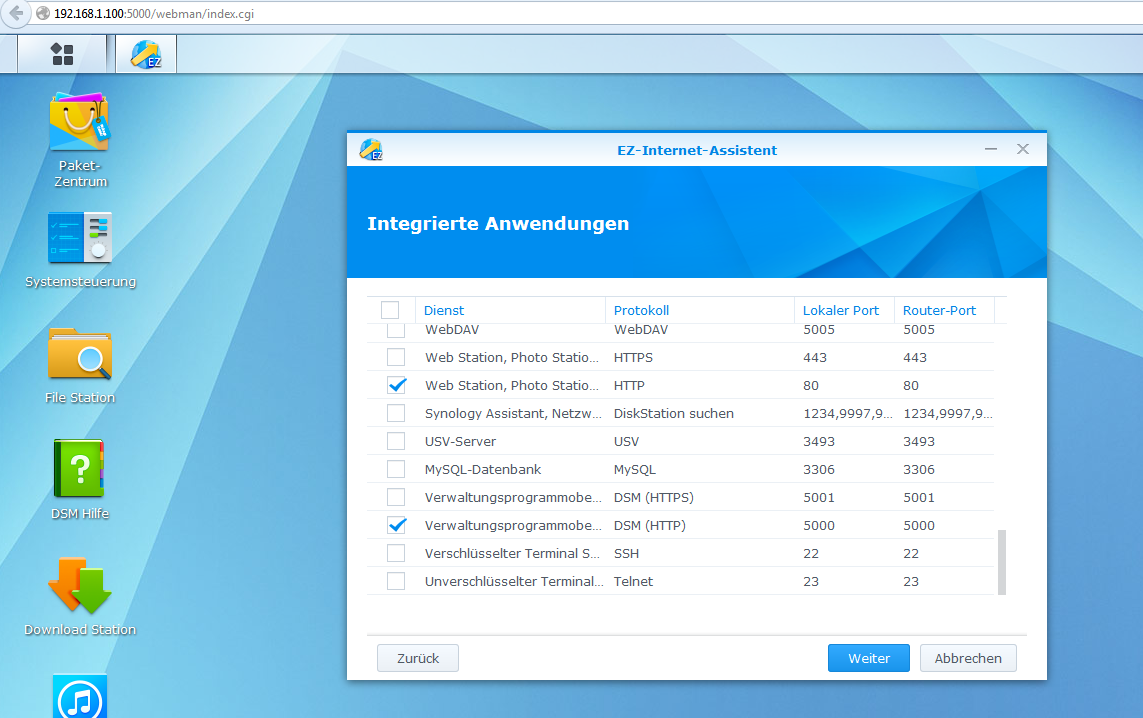1143x718 pixels.
Task: Click the DiskStation suchen protocol cell
Action: [674, 413]
